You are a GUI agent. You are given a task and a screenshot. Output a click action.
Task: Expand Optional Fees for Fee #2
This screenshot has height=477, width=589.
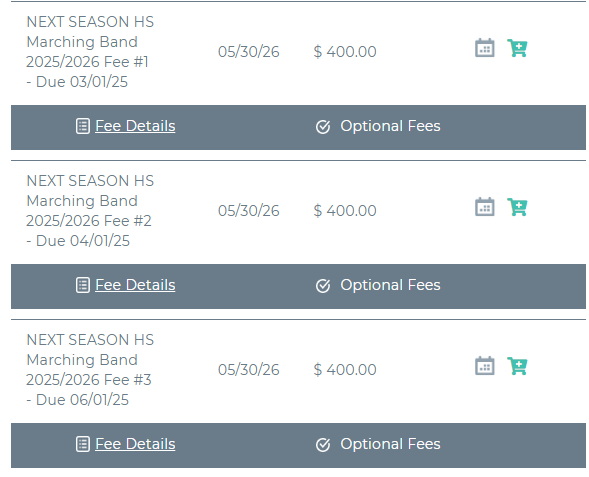390,285
